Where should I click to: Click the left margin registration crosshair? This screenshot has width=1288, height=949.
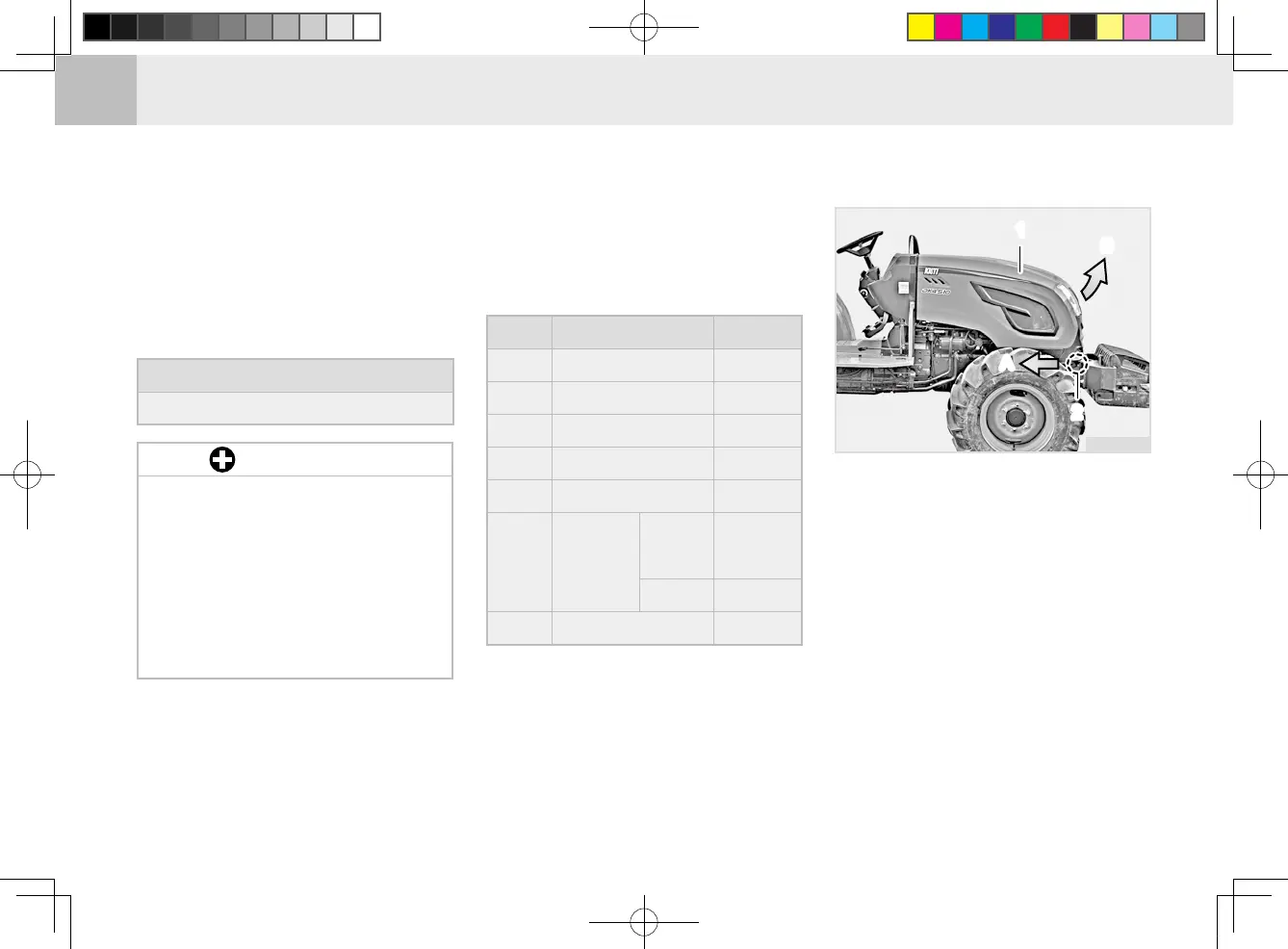(x=27, y=474)
